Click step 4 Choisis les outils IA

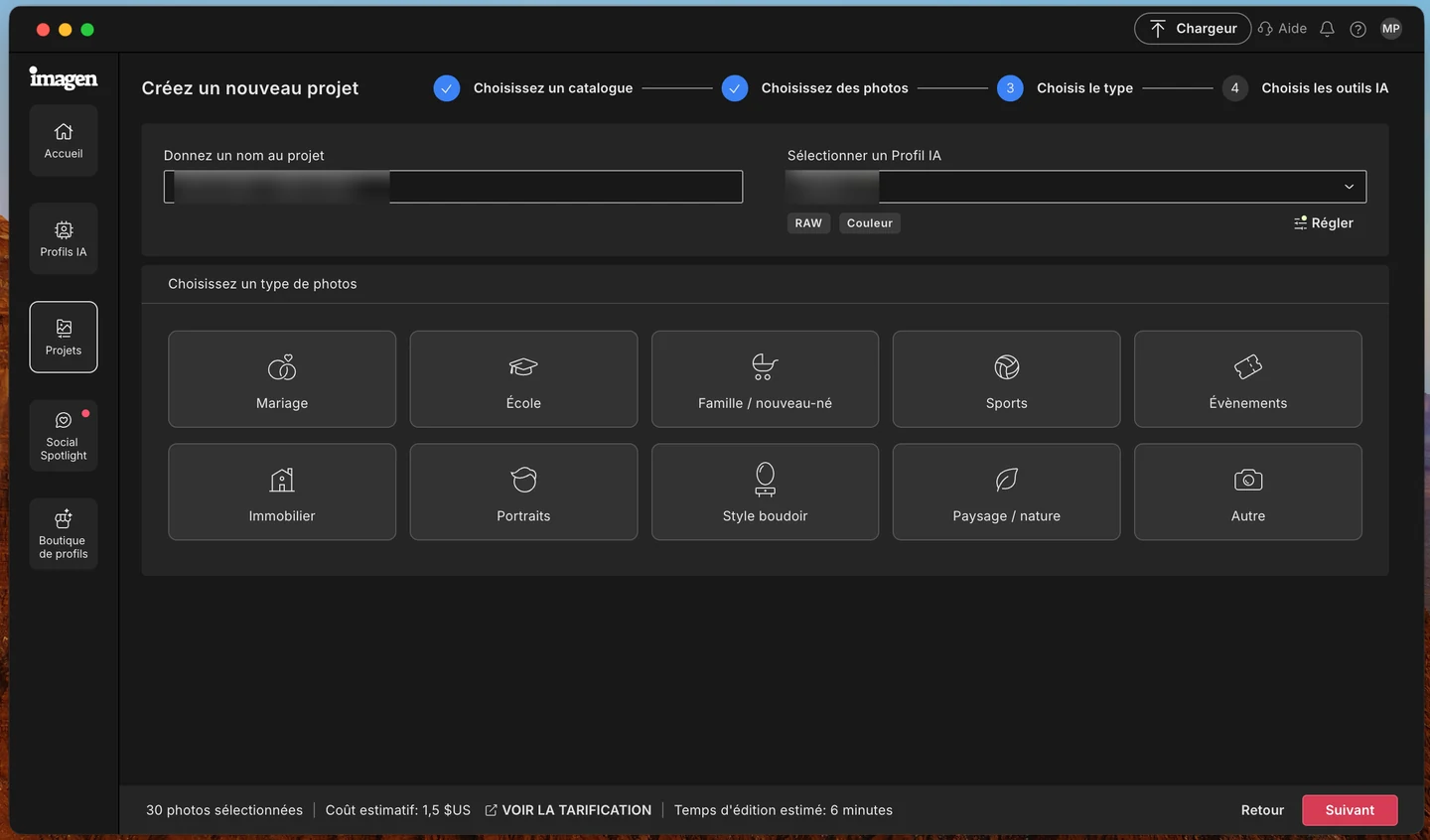pos(1306,88)
